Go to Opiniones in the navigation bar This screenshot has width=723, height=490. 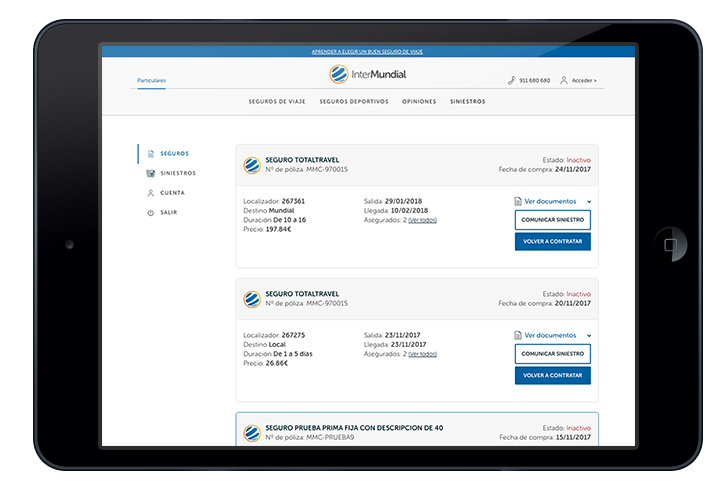[x=419, y=101]
